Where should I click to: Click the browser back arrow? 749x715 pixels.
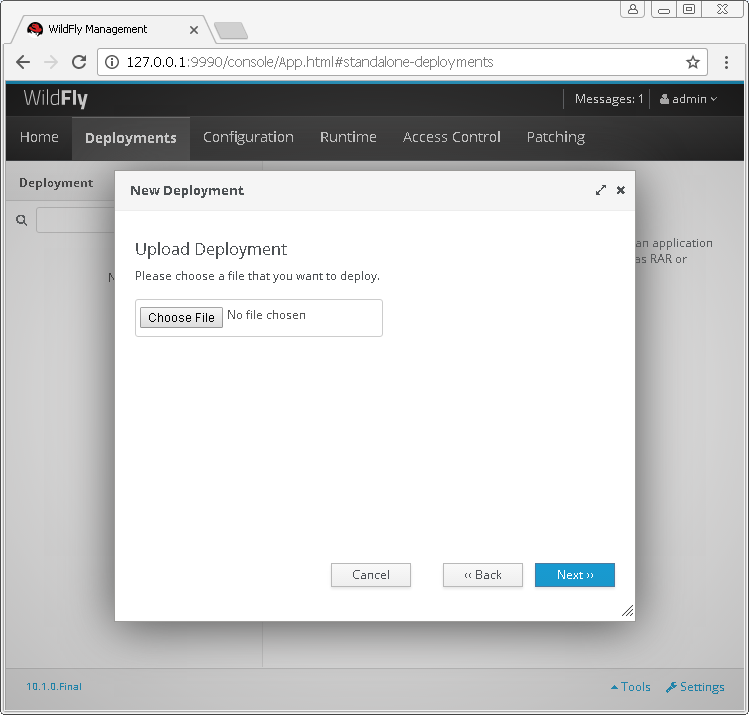(22, 62)
